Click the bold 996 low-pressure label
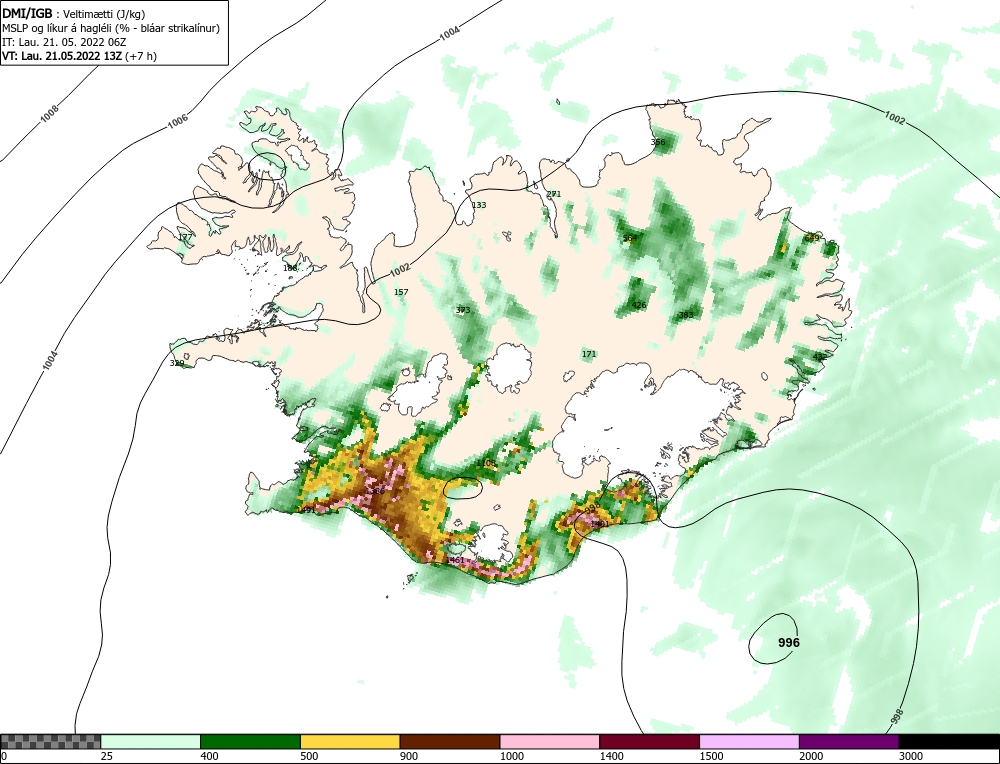The height and width of the screenshot is (764, 1000). coord(789,643)
